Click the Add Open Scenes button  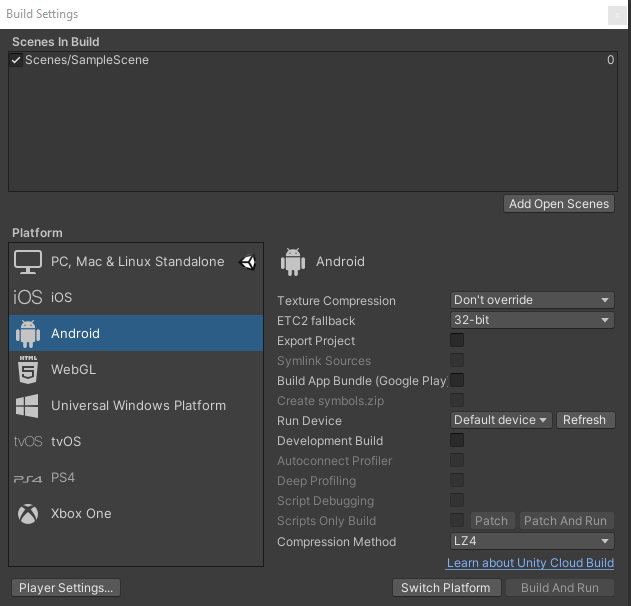[558, 204]
